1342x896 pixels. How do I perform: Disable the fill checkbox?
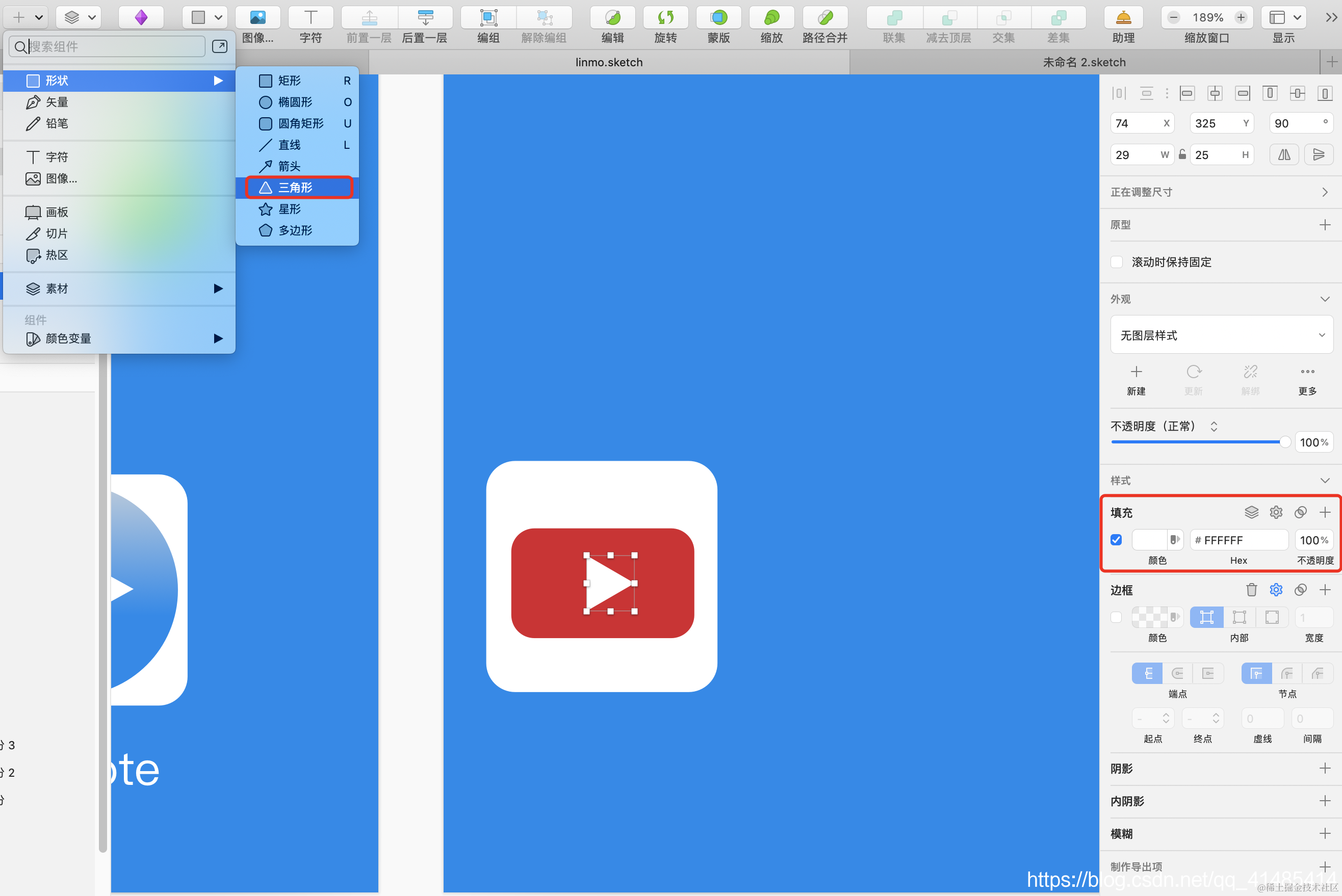click(1116, 539)
